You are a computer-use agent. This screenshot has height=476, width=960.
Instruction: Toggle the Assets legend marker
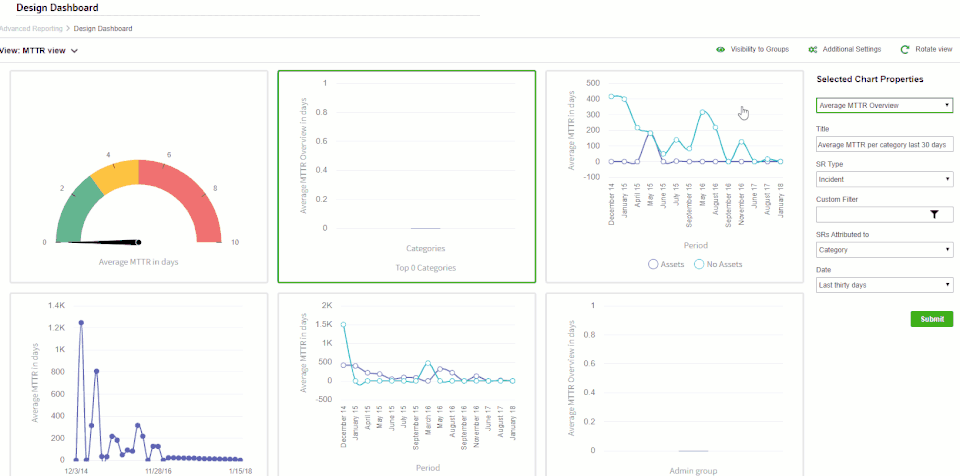click(653, 265)
